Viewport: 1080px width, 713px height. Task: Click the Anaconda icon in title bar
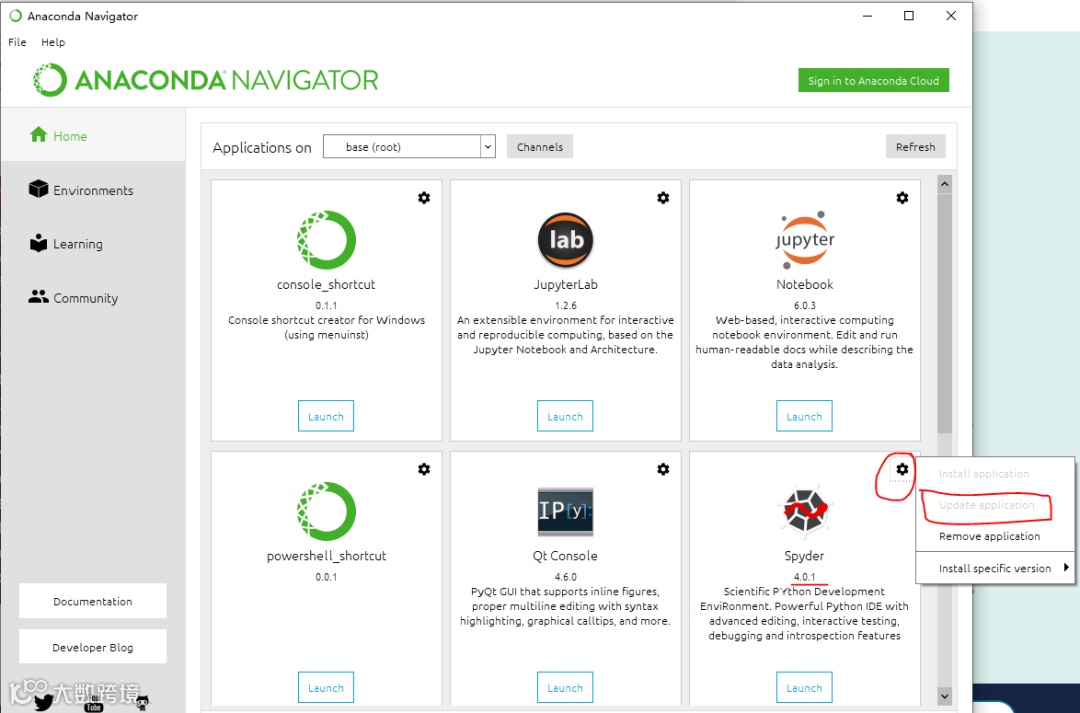pyautogui.click(x=15, y=15)
